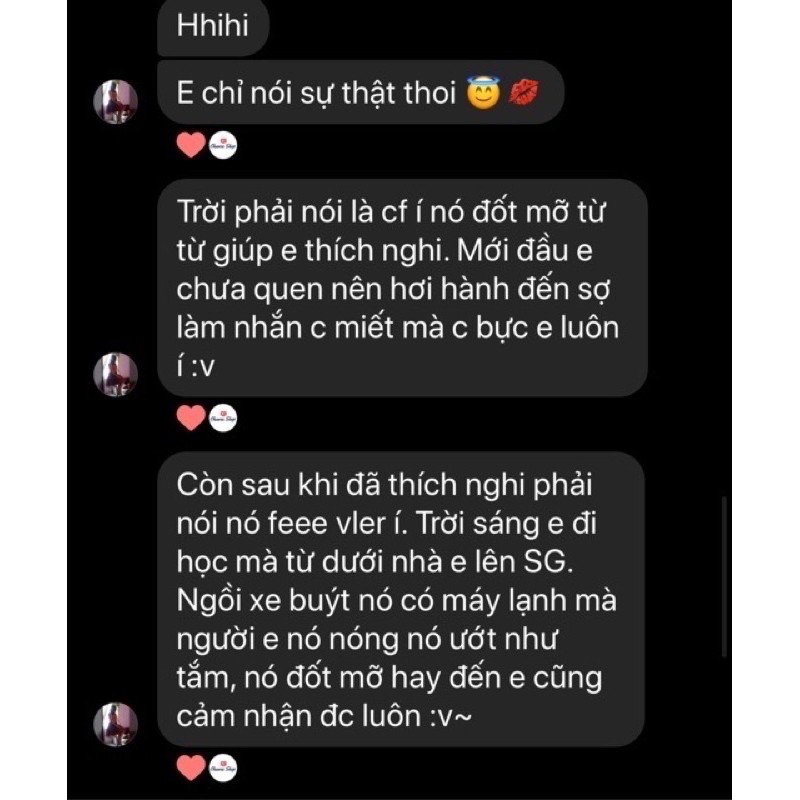800x800 pixels.
Task: Click the ':v~' emoticon ending the last message
Action: [x=451, y=717]
